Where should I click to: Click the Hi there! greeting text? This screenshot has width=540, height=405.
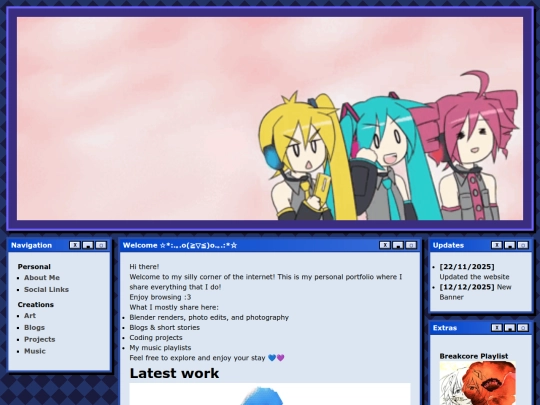[144, 267]
